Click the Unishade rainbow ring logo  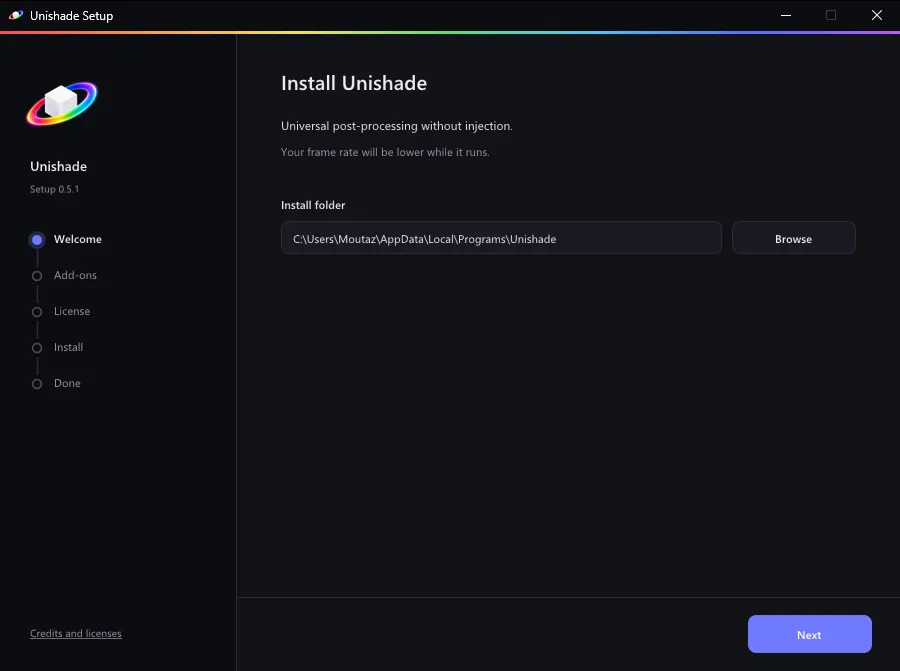click(x=61, y=103)
